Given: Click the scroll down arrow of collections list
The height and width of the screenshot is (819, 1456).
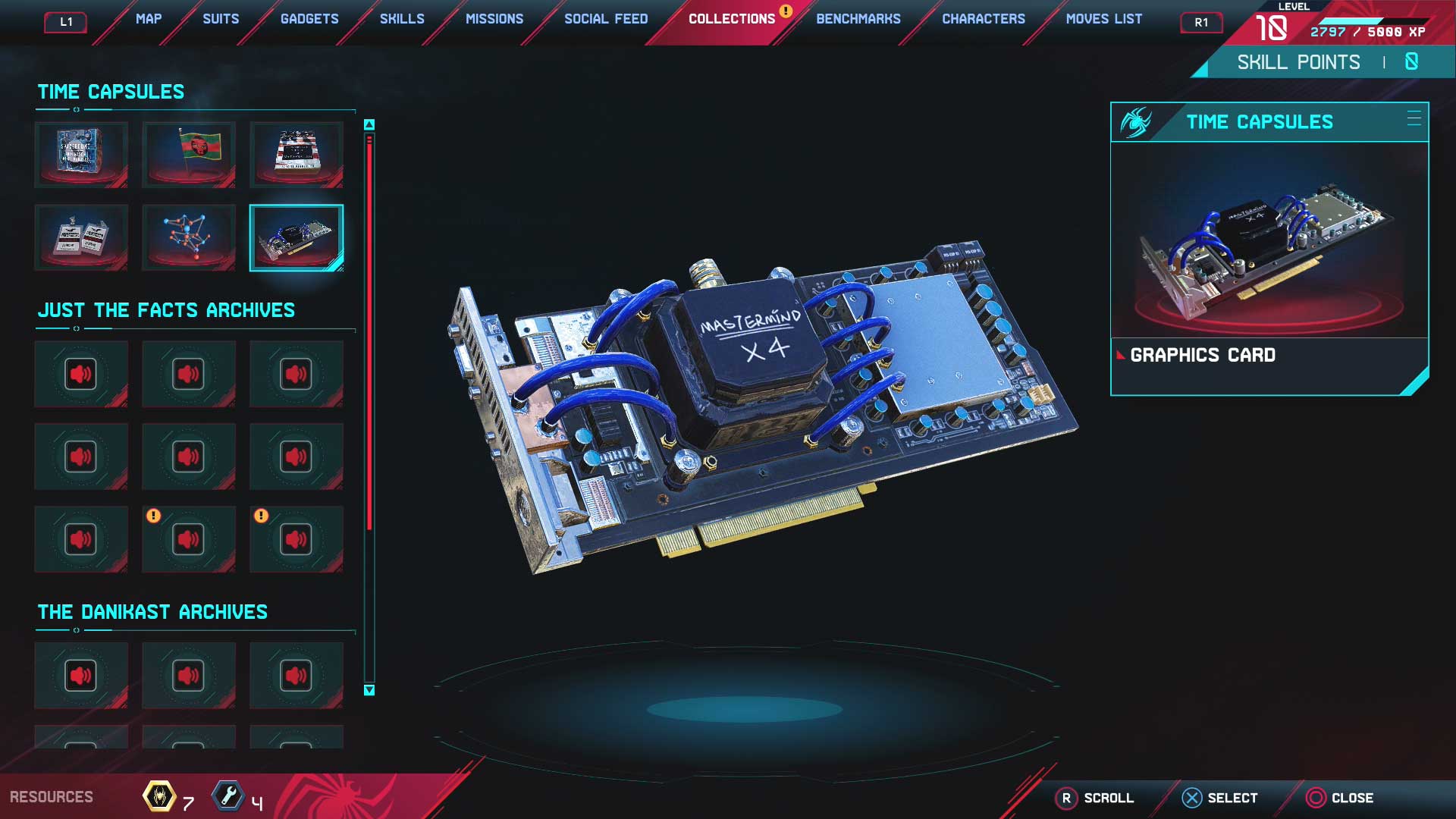Looking at the screenshot, I should 369,690.
